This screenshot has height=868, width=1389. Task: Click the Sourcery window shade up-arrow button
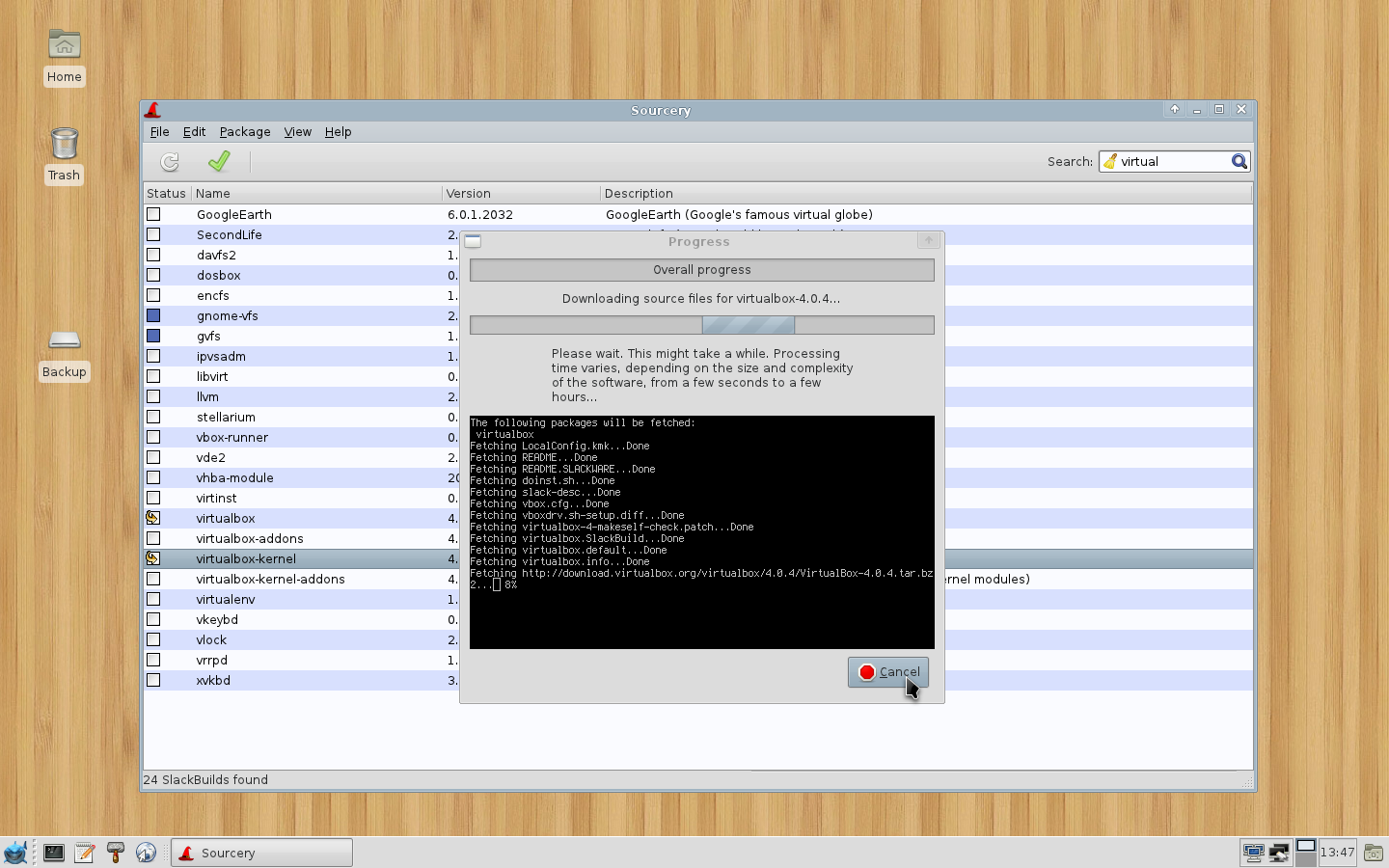coord(1175,110)
